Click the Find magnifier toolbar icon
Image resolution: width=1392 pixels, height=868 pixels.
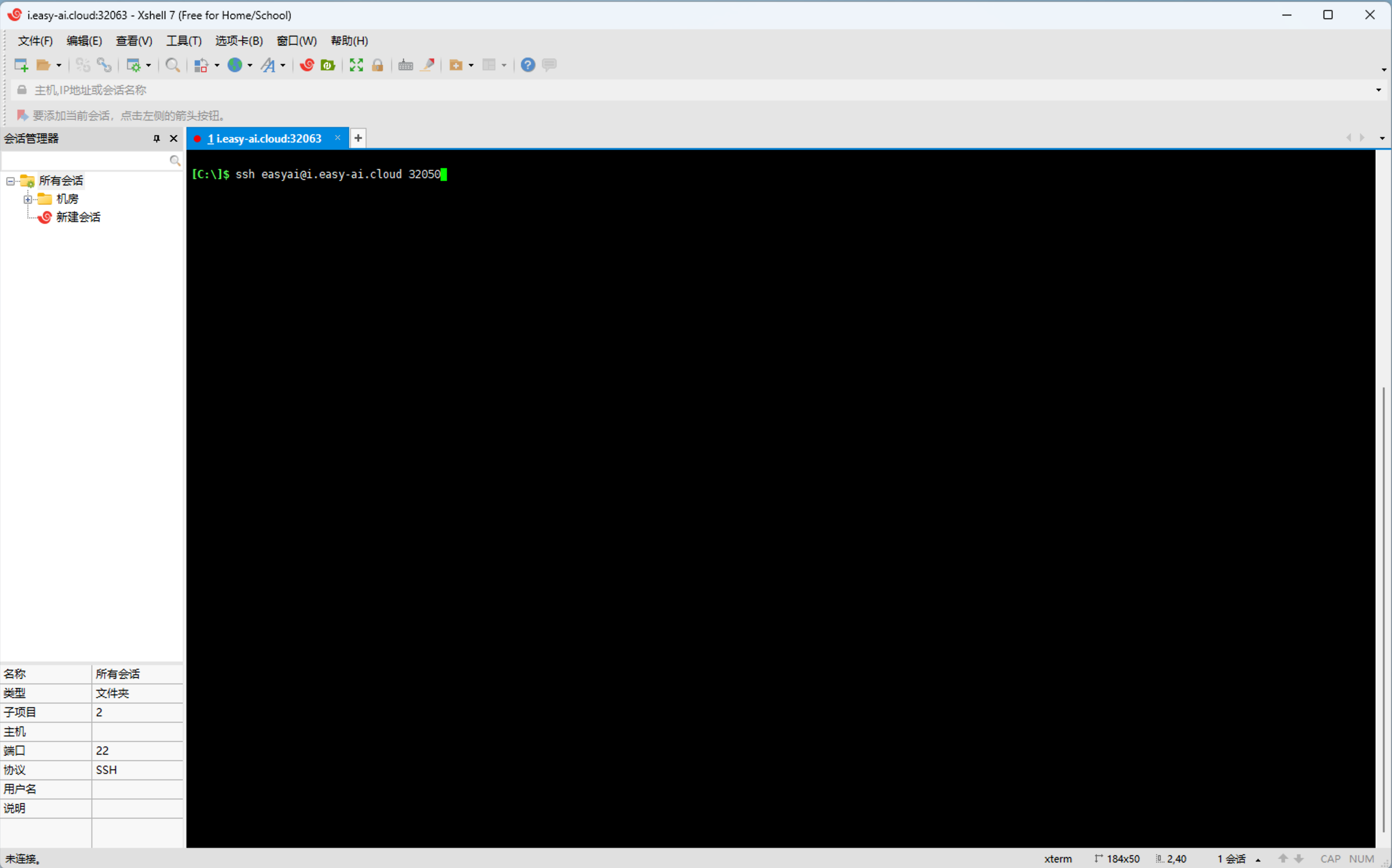[x=172, y=65]
